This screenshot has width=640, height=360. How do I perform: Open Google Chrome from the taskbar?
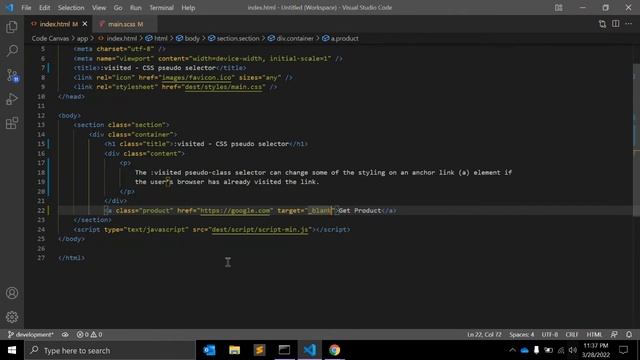(334, 350)
